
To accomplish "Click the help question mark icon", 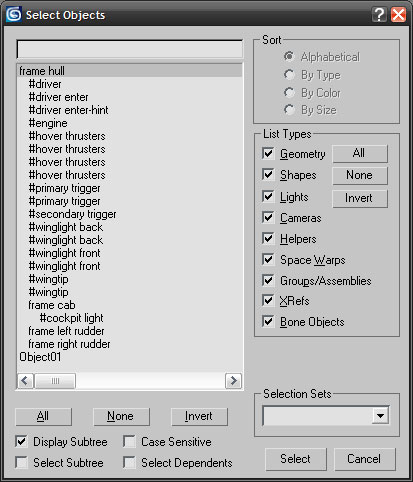I will point(379,15).
